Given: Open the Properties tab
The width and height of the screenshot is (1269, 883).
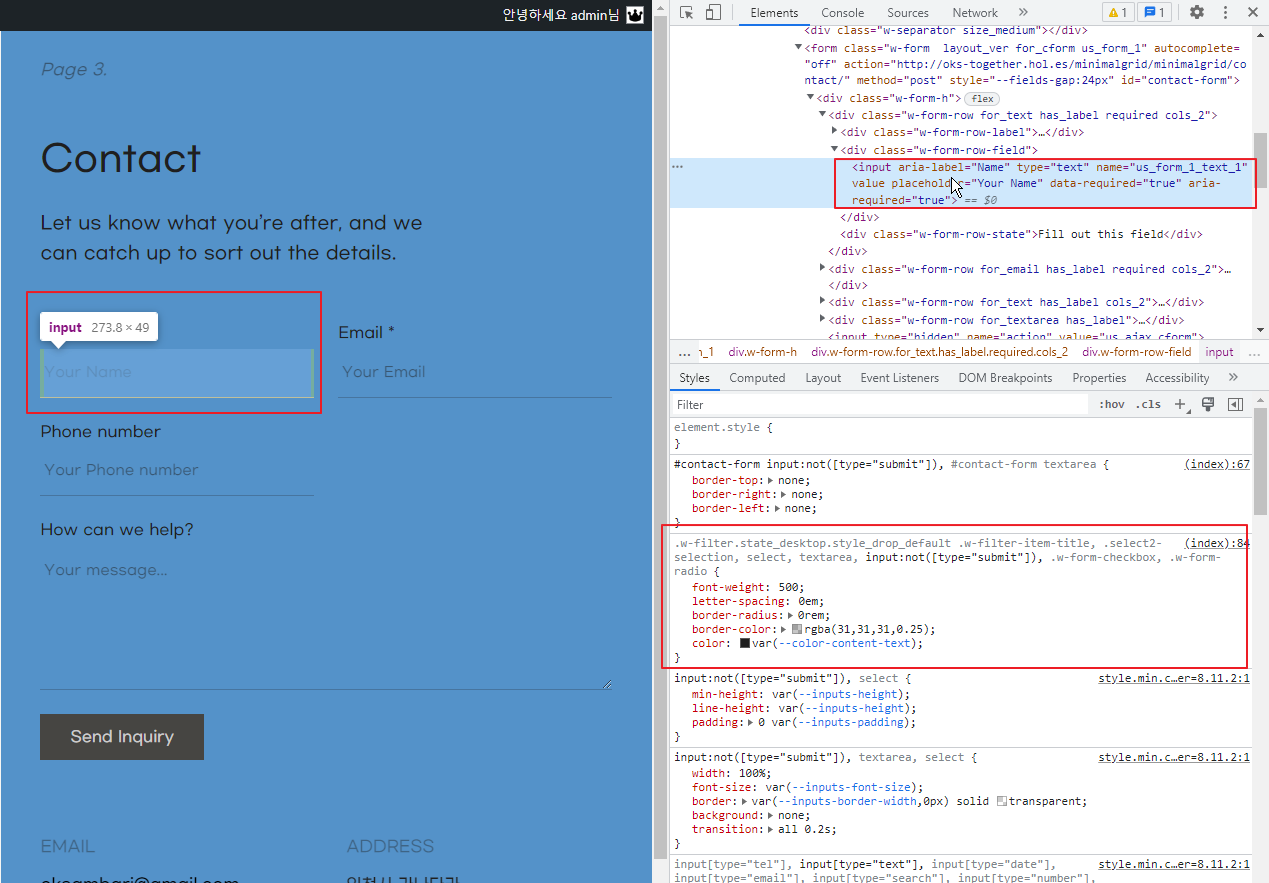Looking at the screenshot, I should [1099, 378].
